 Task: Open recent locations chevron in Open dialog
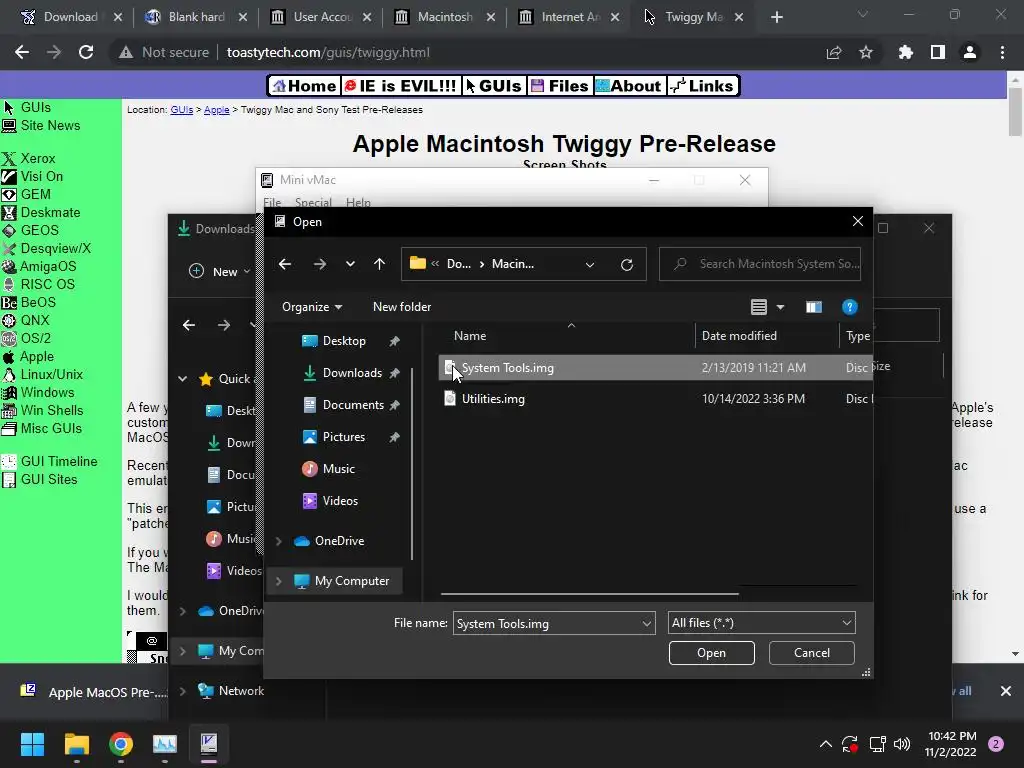350,264
